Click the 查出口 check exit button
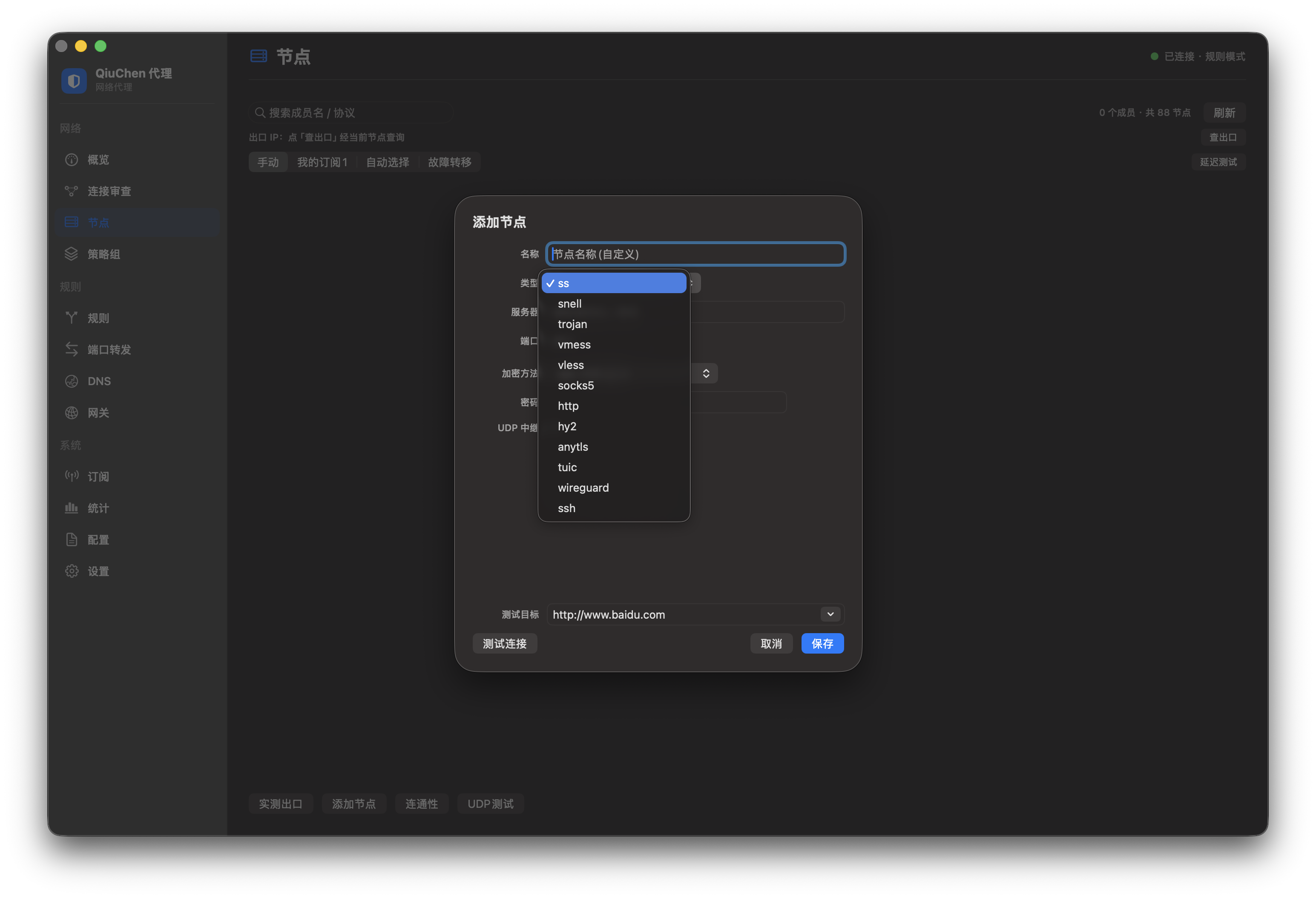This screenshot has width=1316, height=899. point(1223,137)
